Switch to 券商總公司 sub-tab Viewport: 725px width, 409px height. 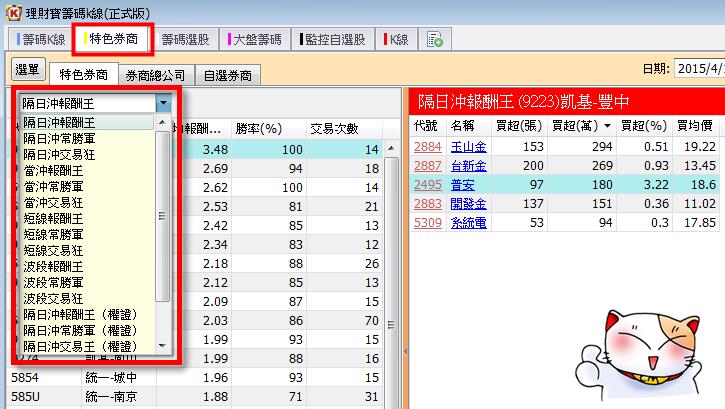pos(157,75)
